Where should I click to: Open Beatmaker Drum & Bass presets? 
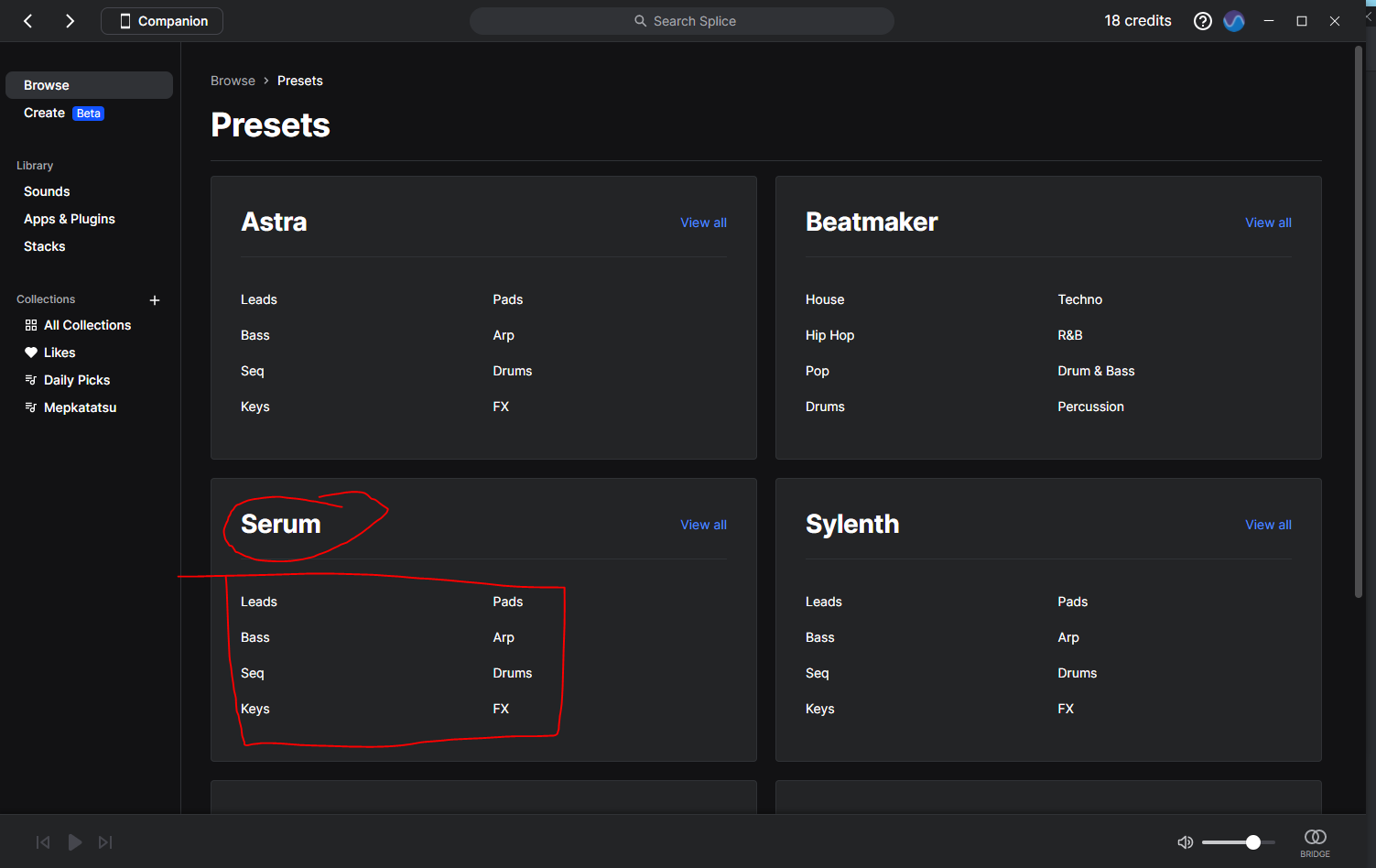(1096, 371)
